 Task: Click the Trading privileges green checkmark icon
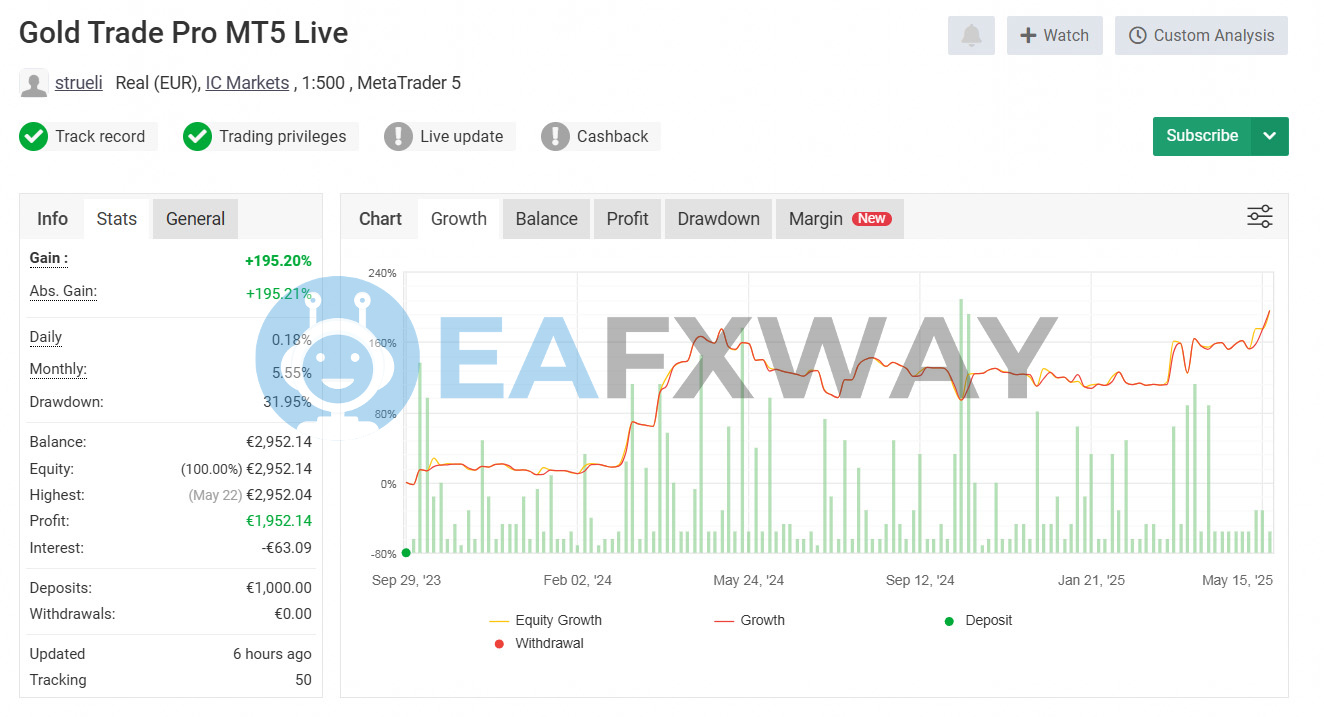click(x=197, y=137)
